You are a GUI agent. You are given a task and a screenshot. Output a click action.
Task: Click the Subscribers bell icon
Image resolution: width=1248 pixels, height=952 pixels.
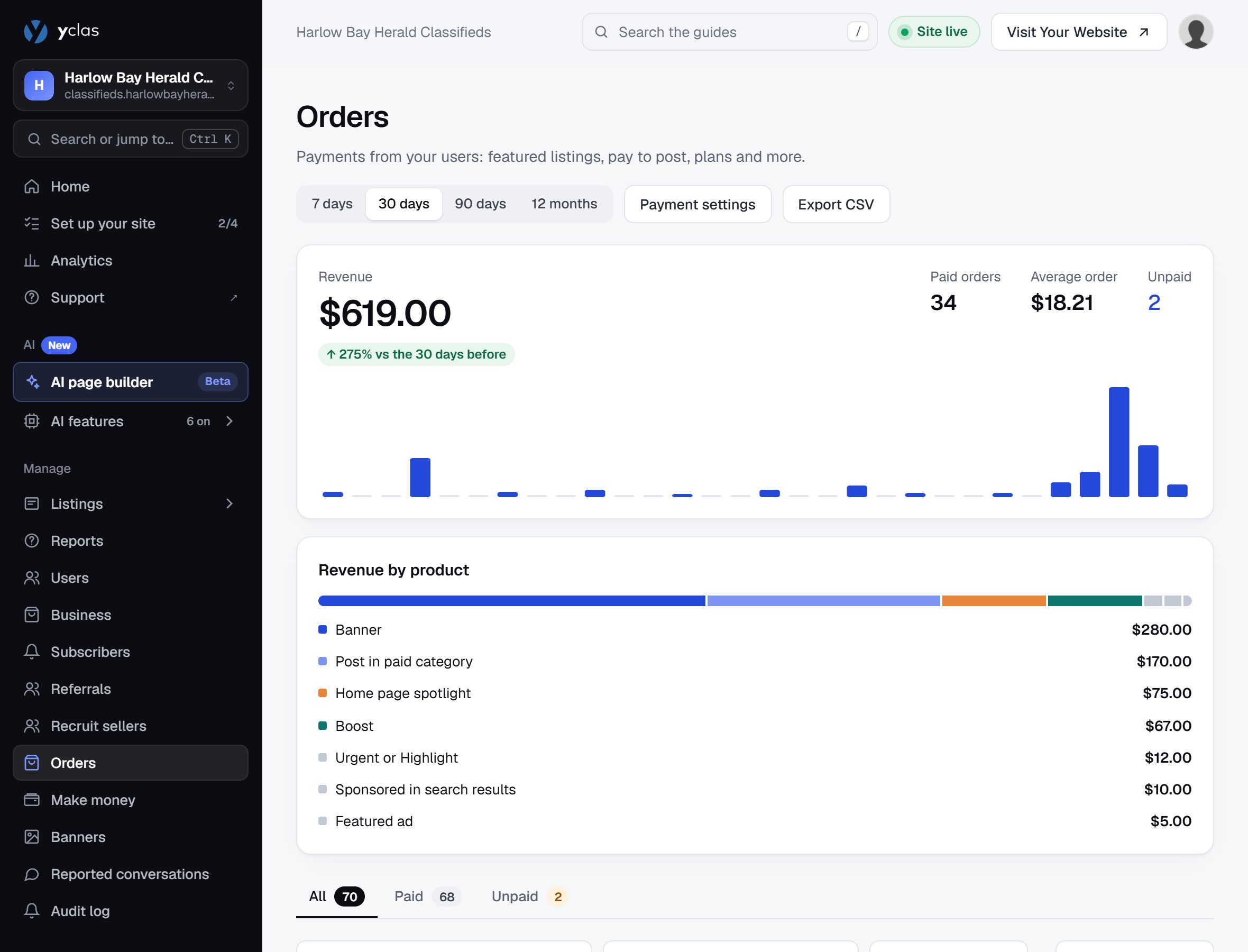[x=32, y=652]
